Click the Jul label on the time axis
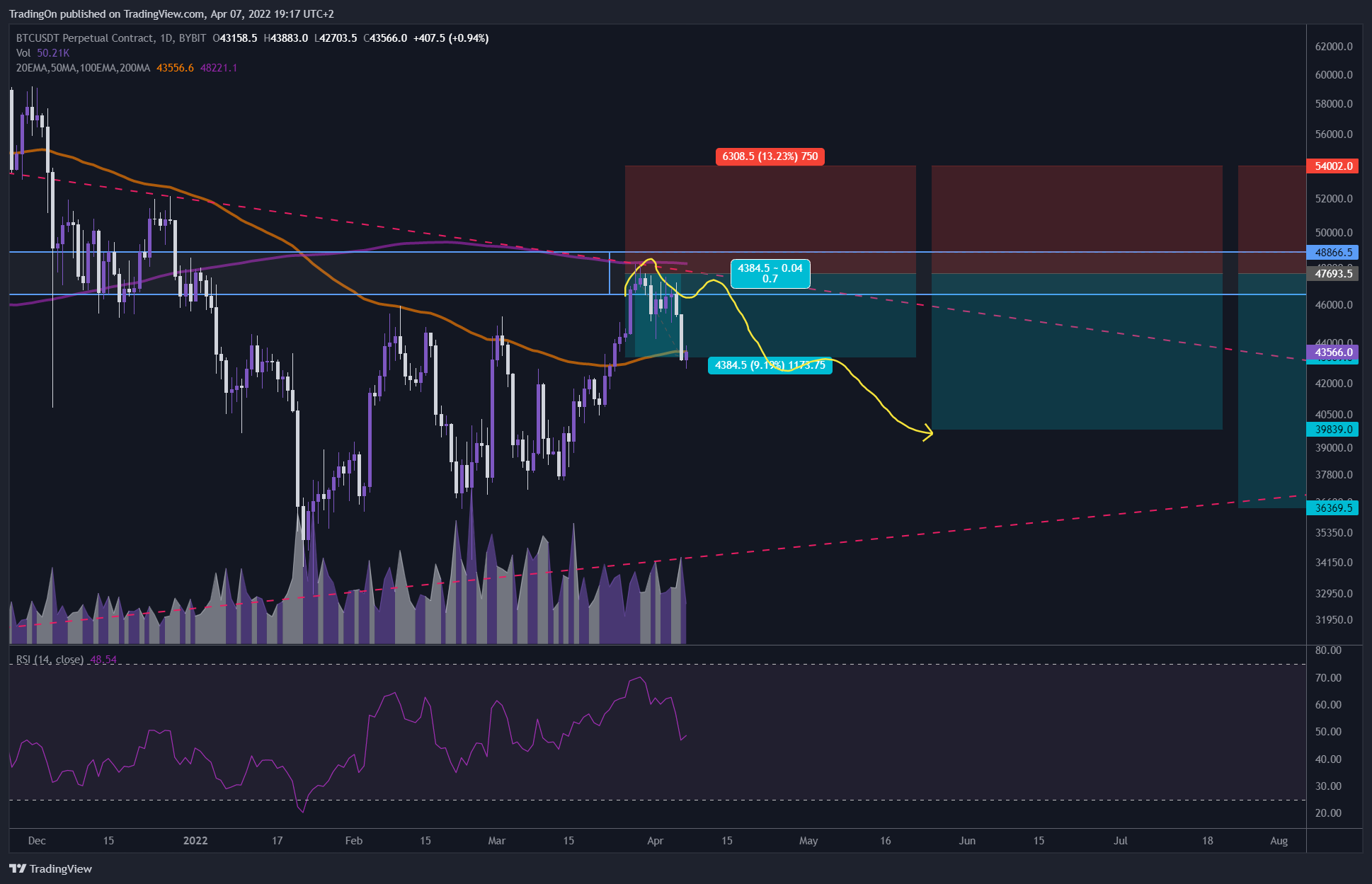This screenshot has width=1372, height=884. click(1120, 841)
